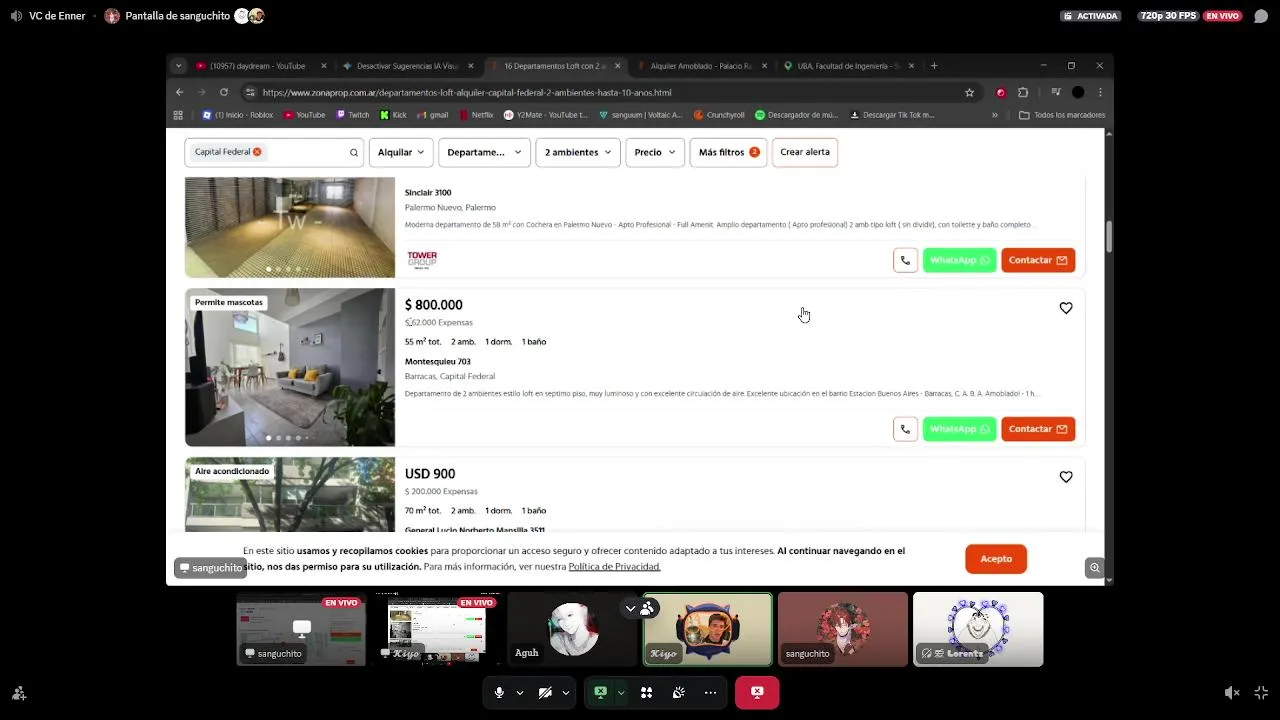Open Más filtros
This screenshot has width=1280, height=720.
click(728, 152)
